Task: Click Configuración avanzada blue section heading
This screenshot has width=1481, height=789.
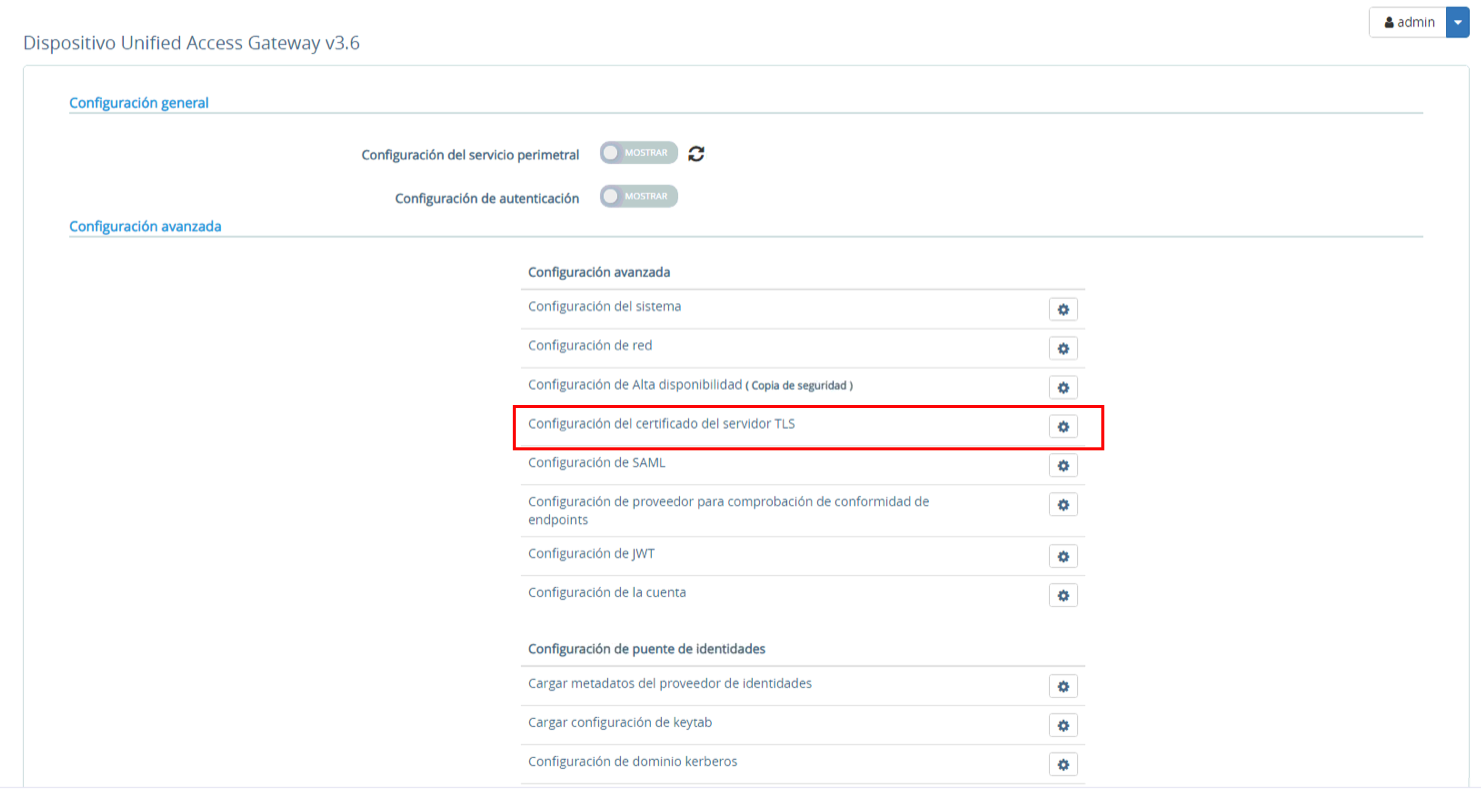Action: point(145,226)
